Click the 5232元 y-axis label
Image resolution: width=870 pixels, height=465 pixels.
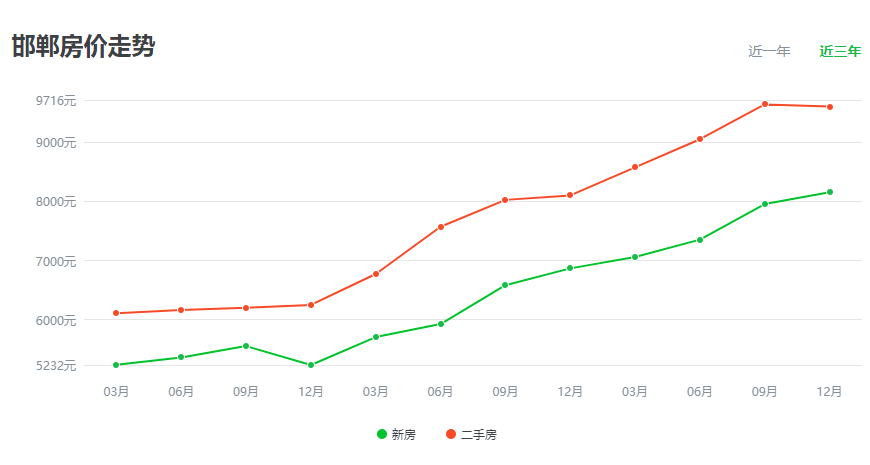coord(56,365)
